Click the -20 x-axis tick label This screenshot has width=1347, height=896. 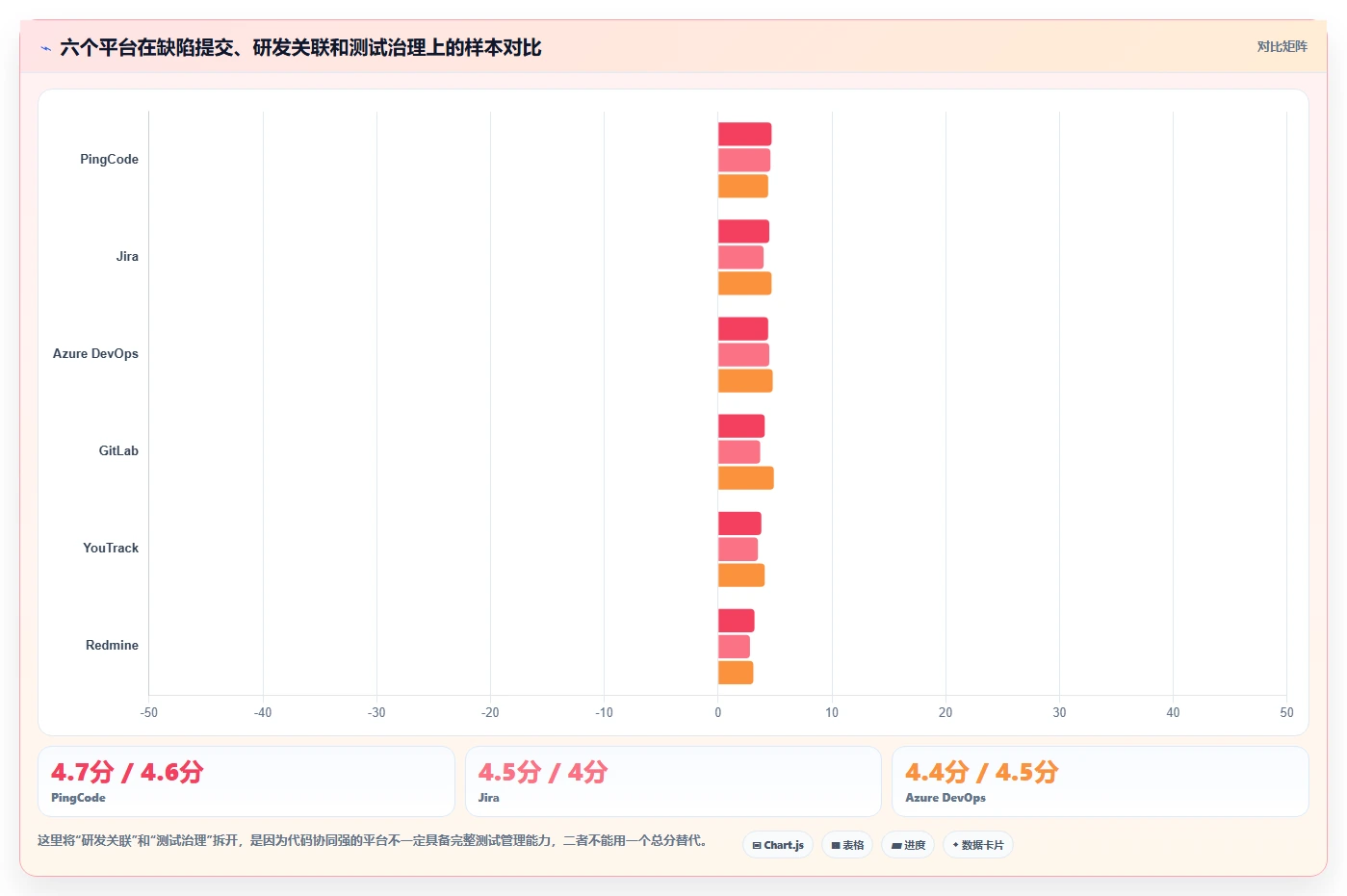tap(490, 713)
